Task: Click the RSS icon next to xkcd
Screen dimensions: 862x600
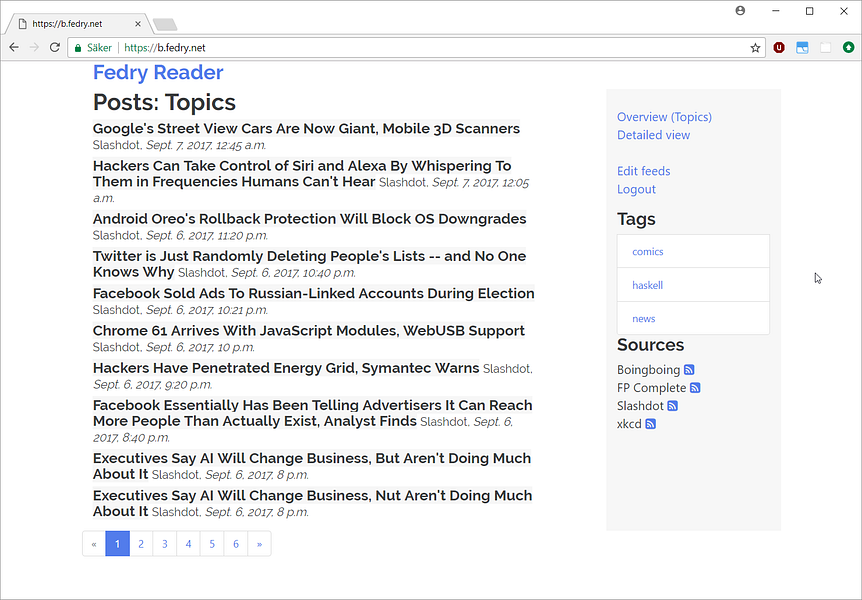Action: tap(650, 424)
